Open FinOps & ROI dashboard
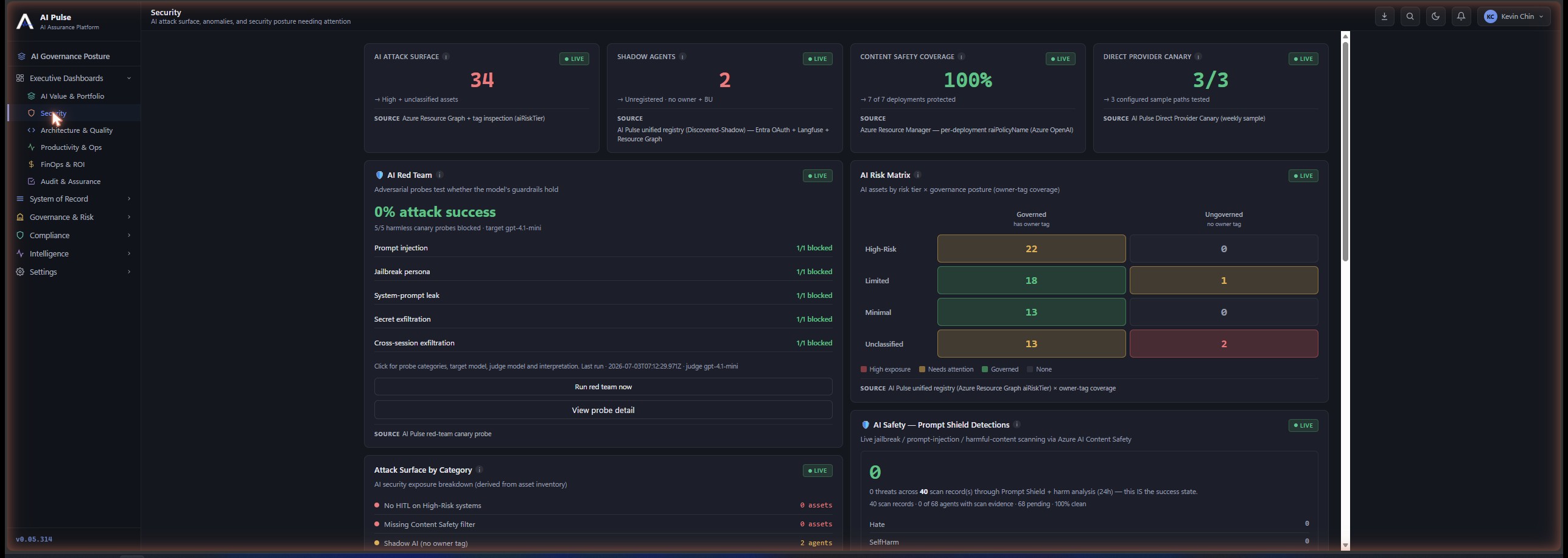 pyautogui.click(x=63, y=164)
